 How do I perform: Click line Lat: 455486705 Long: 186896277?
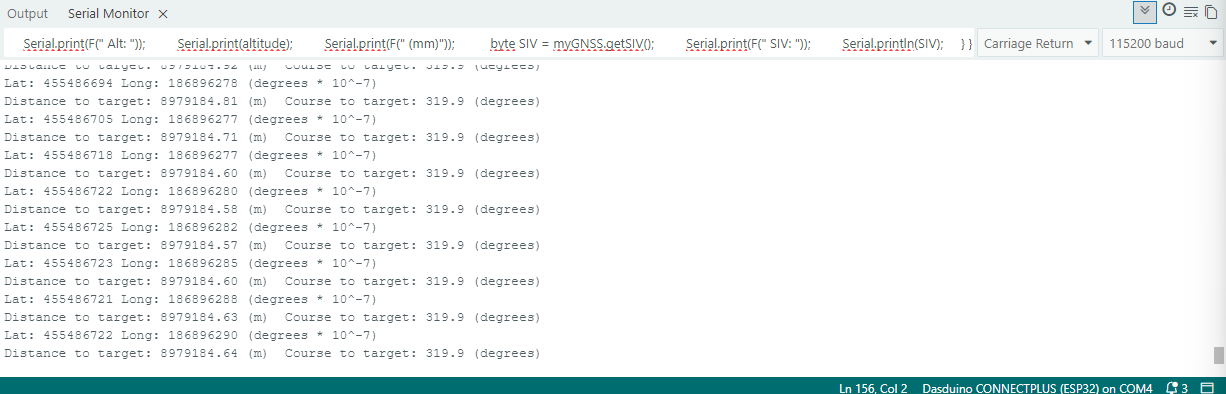click(x=190, y=119)
